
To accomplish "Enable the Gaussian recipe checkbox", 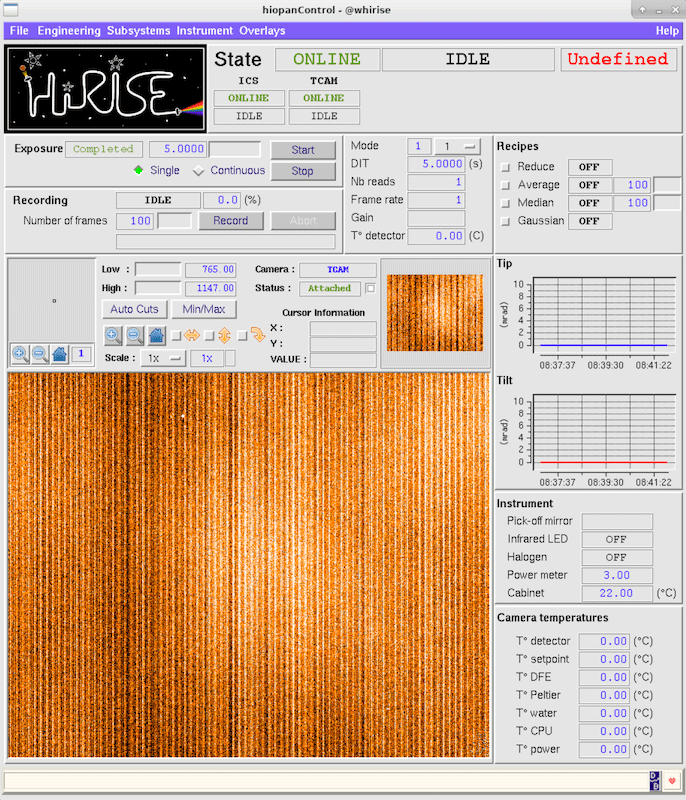I will (x=505, y=221).
